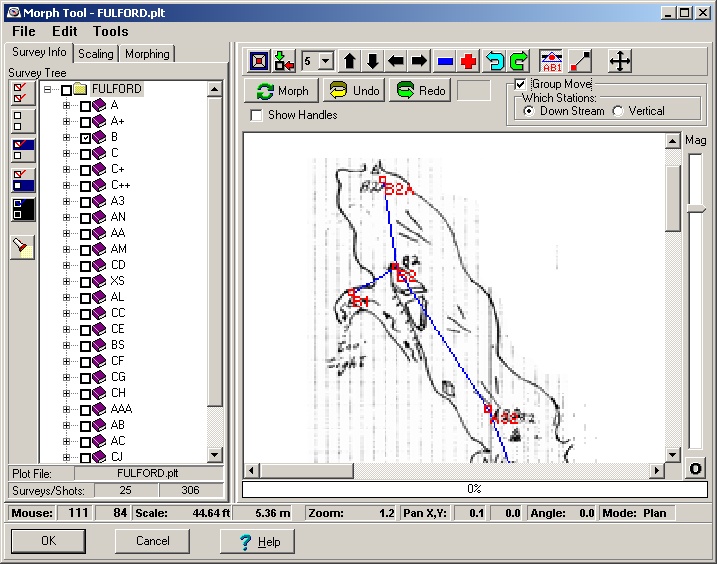Uncheck the survey B checkbox
The width and height of the screenshot is (717, 564).
[x=85, y=138]
